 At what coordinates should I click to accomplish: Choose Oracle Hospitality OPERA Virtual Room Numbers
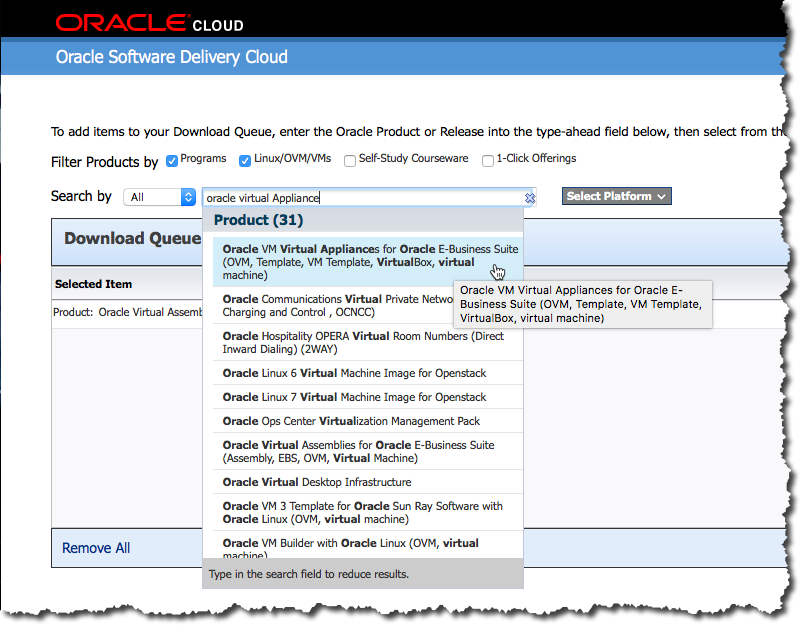click(368, 343)
